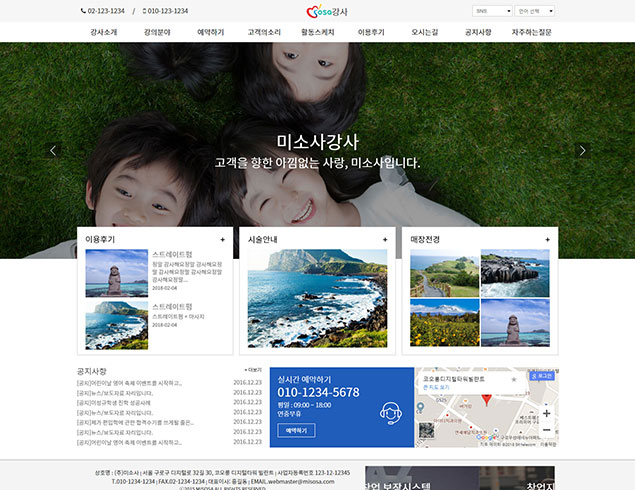Open gallery photo of yellow flower field
635x490 pixels.
tap(444, 323)
